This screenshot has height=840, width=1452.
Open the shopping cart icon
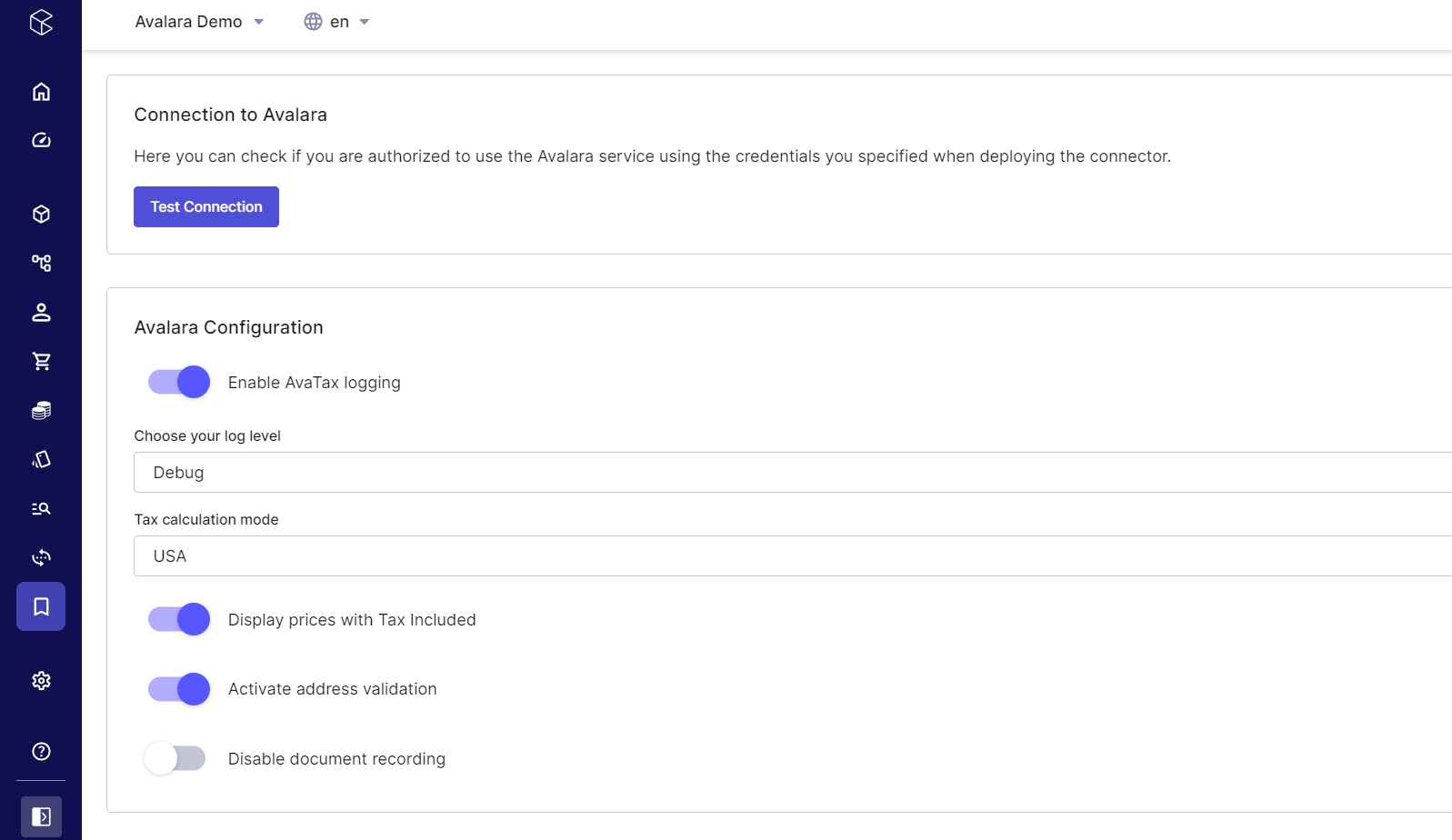pyautogui.click(x=41, y=361)
